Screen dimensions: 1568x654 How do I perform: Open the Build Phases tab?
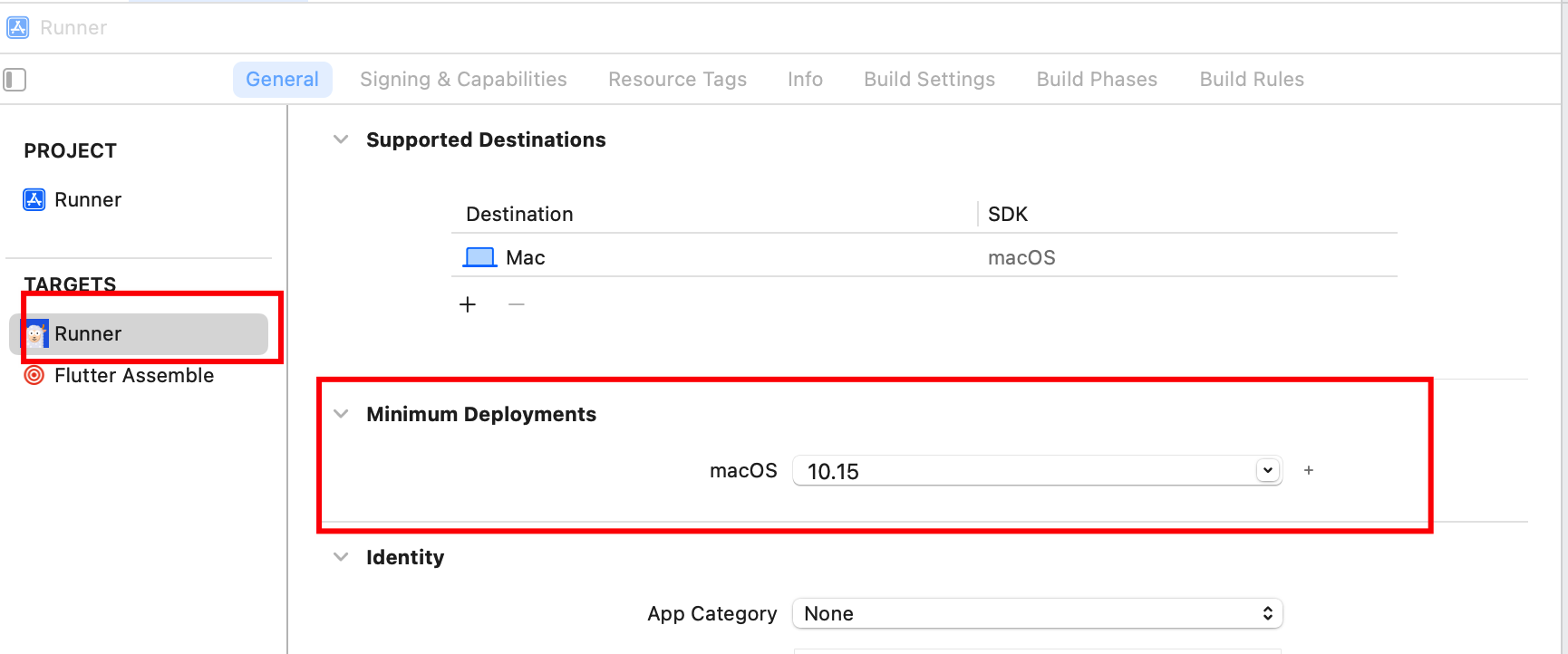1097,79
